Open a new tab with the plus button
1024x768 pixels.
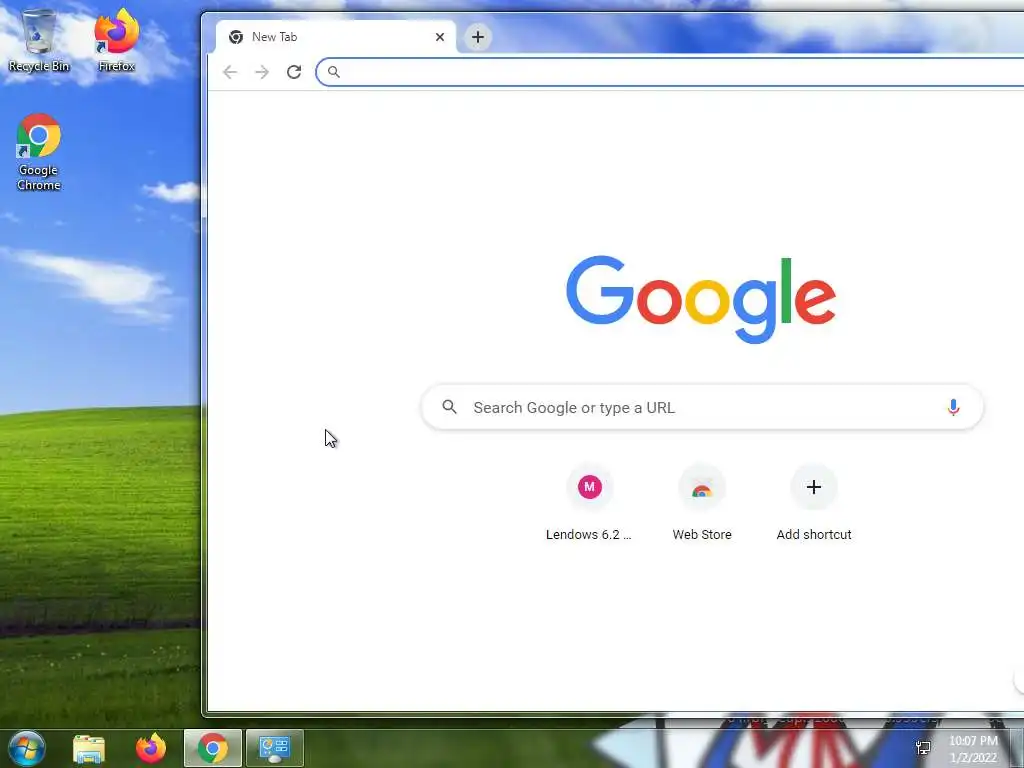click(x=478, y=37)
